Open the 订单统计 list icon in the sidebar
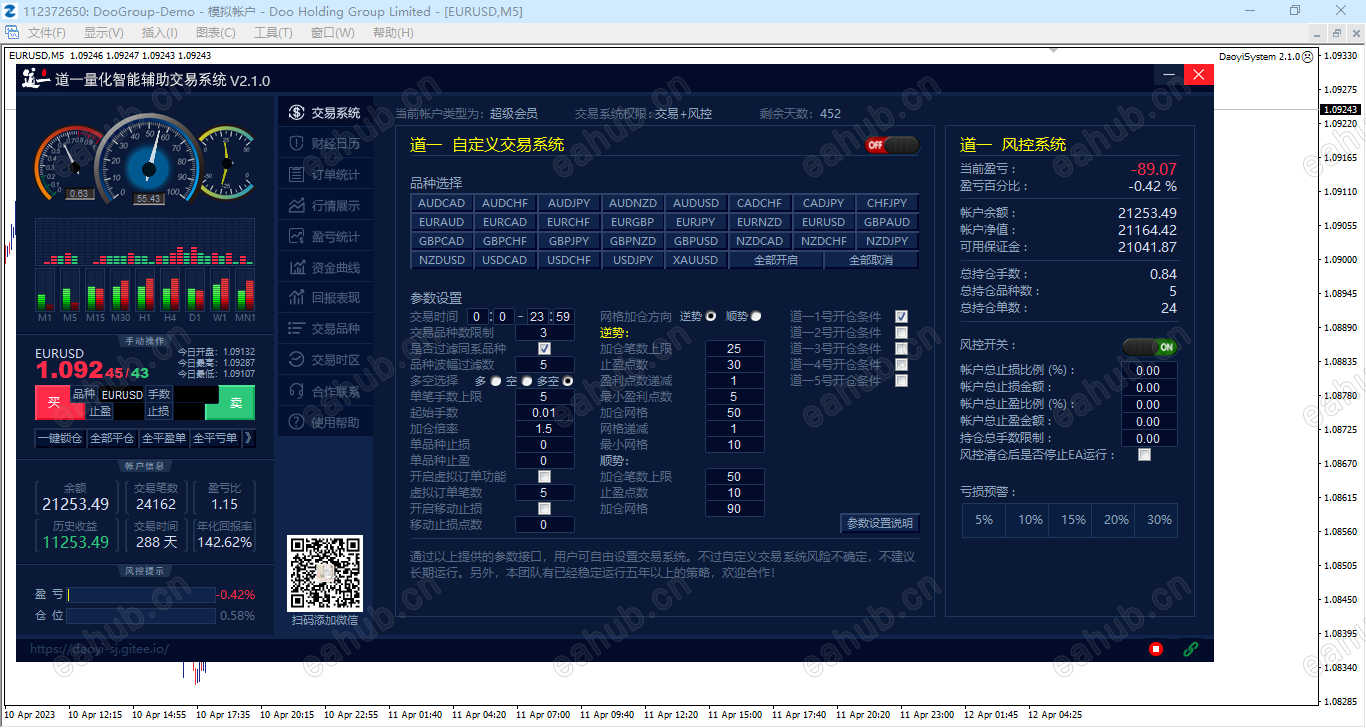Viewport: 1366px width, 728px height. (x=296, y=175)
